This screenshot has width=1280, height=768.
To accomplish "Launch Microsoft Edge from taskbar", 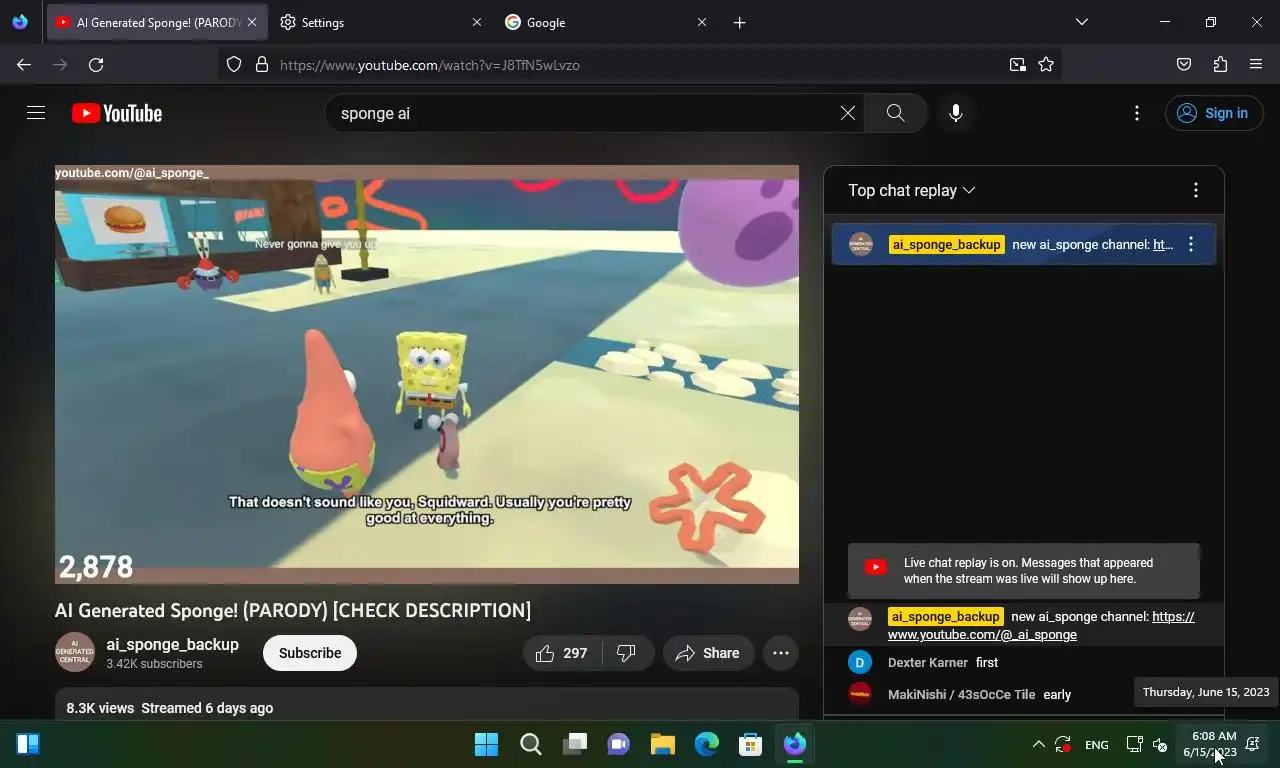I will pyautogui.click(x=707, y=744).
